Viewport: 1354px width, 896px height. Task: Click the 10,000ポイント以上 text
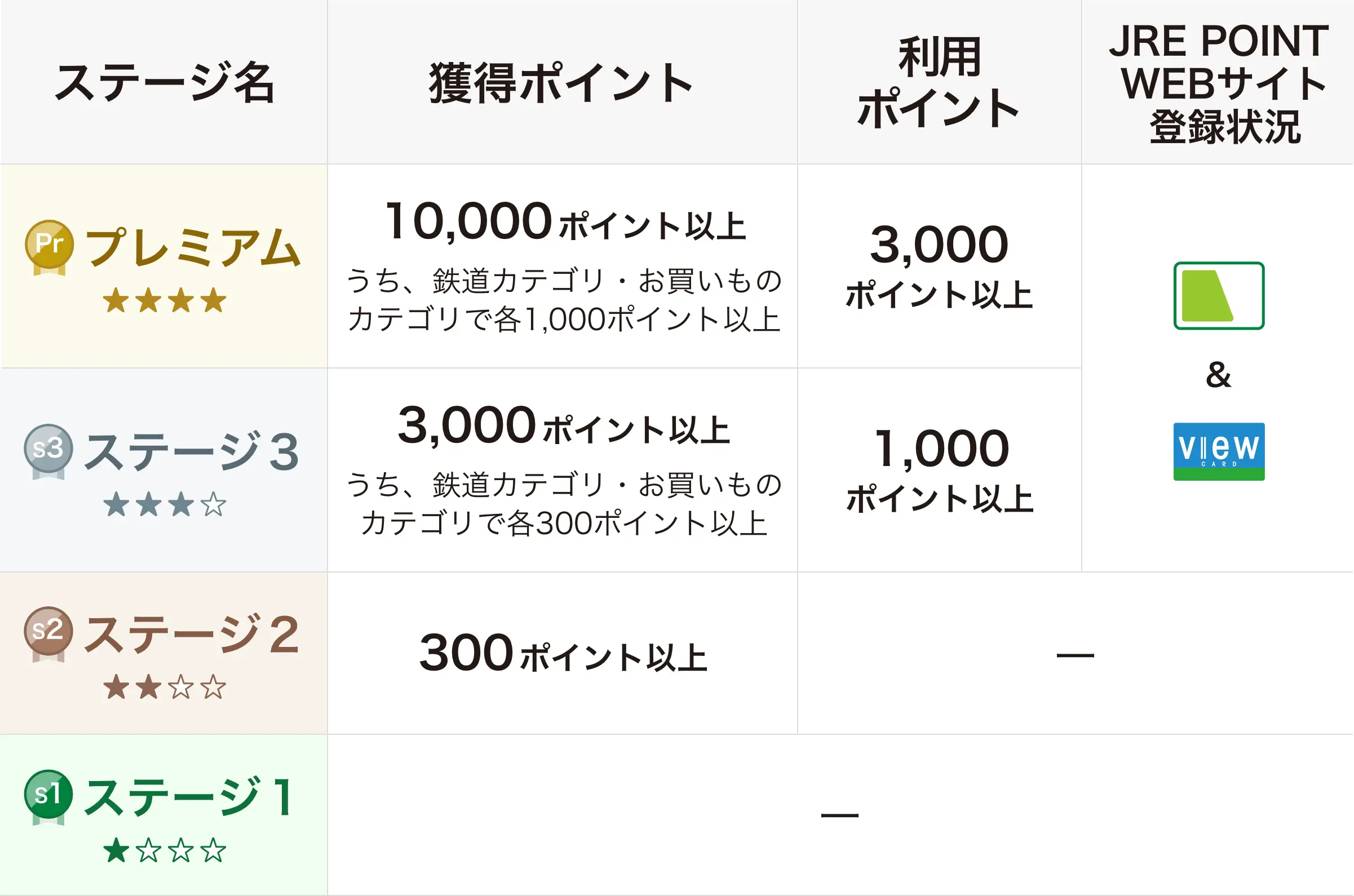(566, 221)
